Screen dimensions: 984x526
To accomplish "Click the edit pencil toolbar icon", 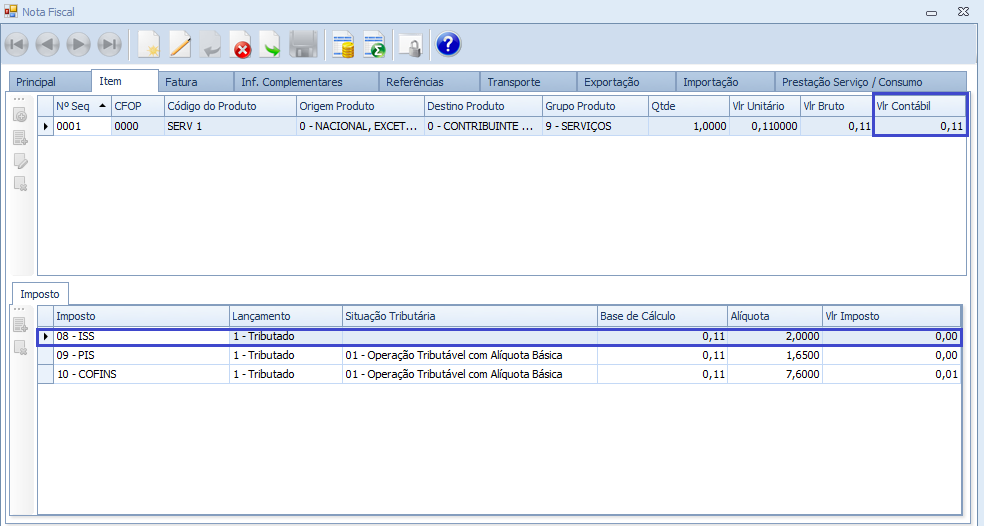I will click(x=180, y=44).
